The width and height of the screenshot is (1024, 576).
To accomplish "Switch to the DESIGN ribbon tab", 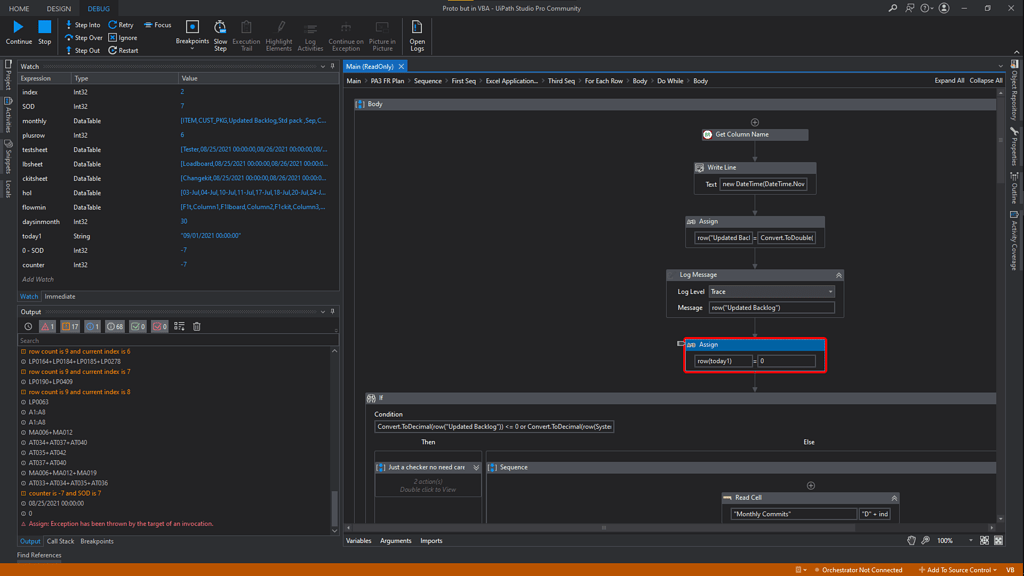I will tap(59, 8).
